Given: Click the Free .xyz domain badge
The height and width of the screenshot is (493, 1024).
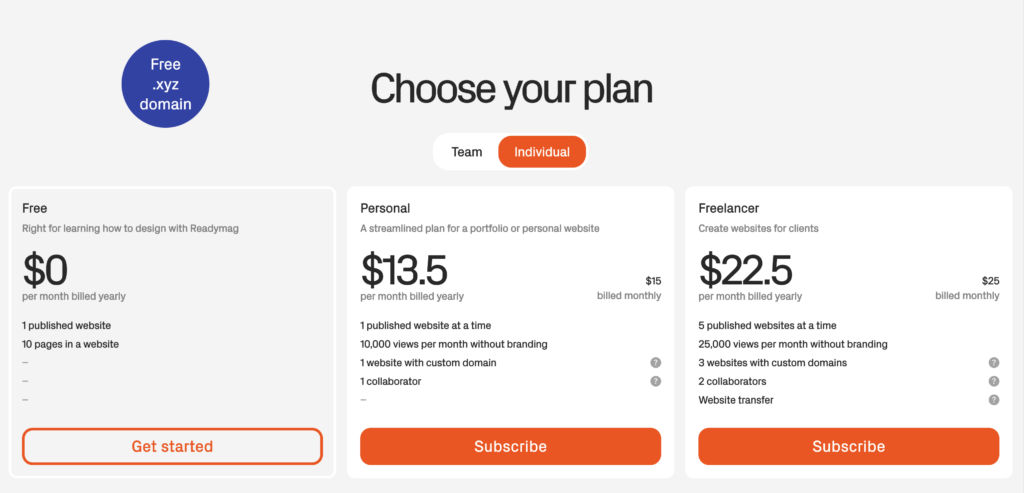Looking at the screenshot, I should (x=166, y=84).
